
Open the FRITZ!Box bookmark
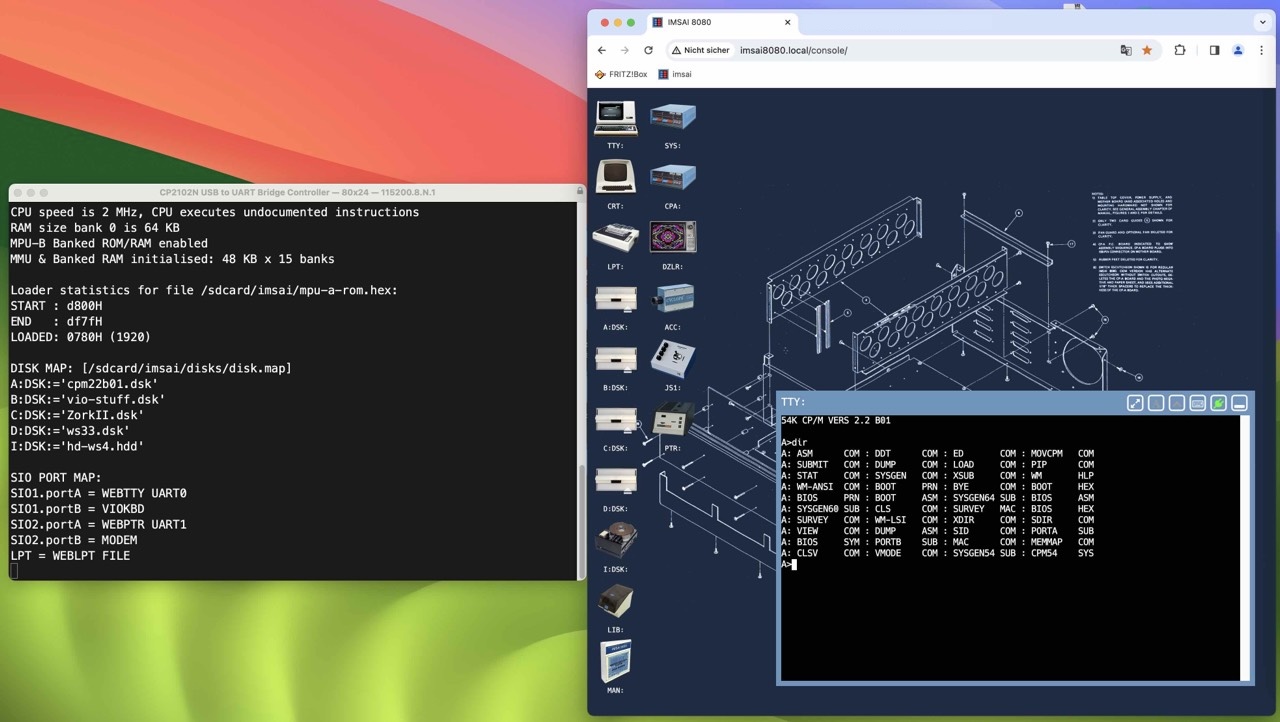(621, 74)
